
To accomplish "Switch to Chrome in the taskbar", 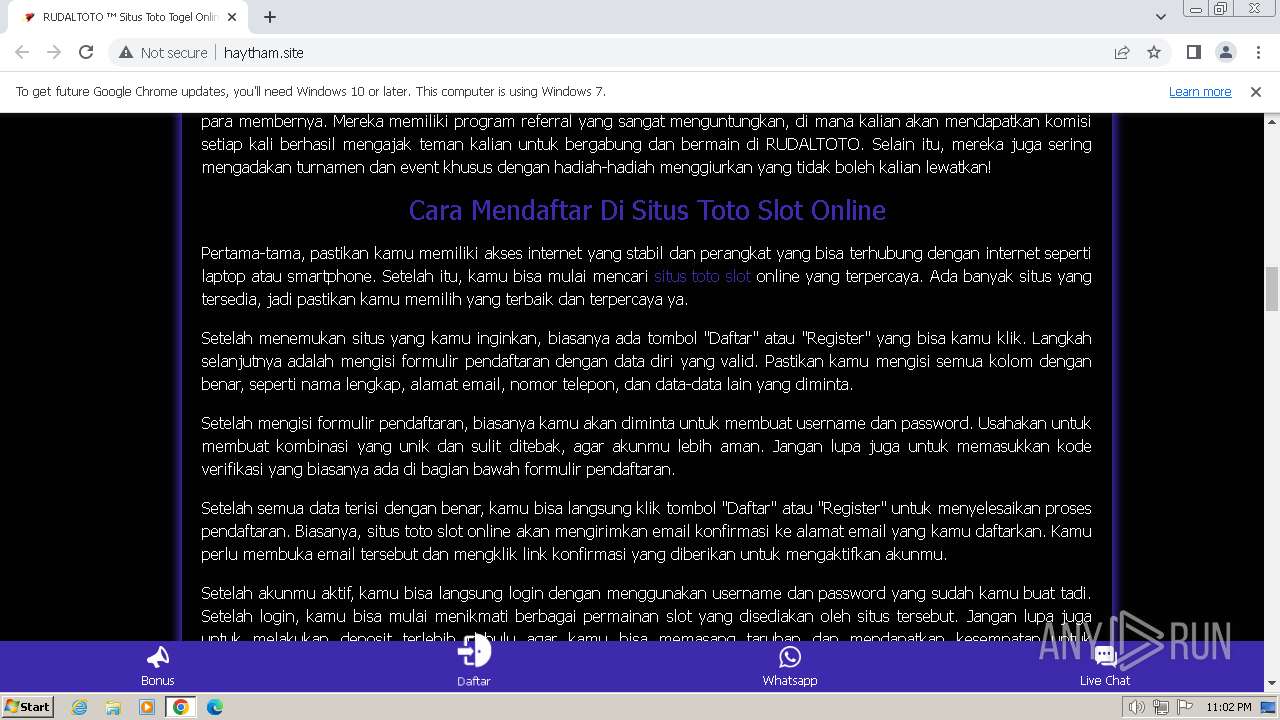I will click(x=181, y=707).
